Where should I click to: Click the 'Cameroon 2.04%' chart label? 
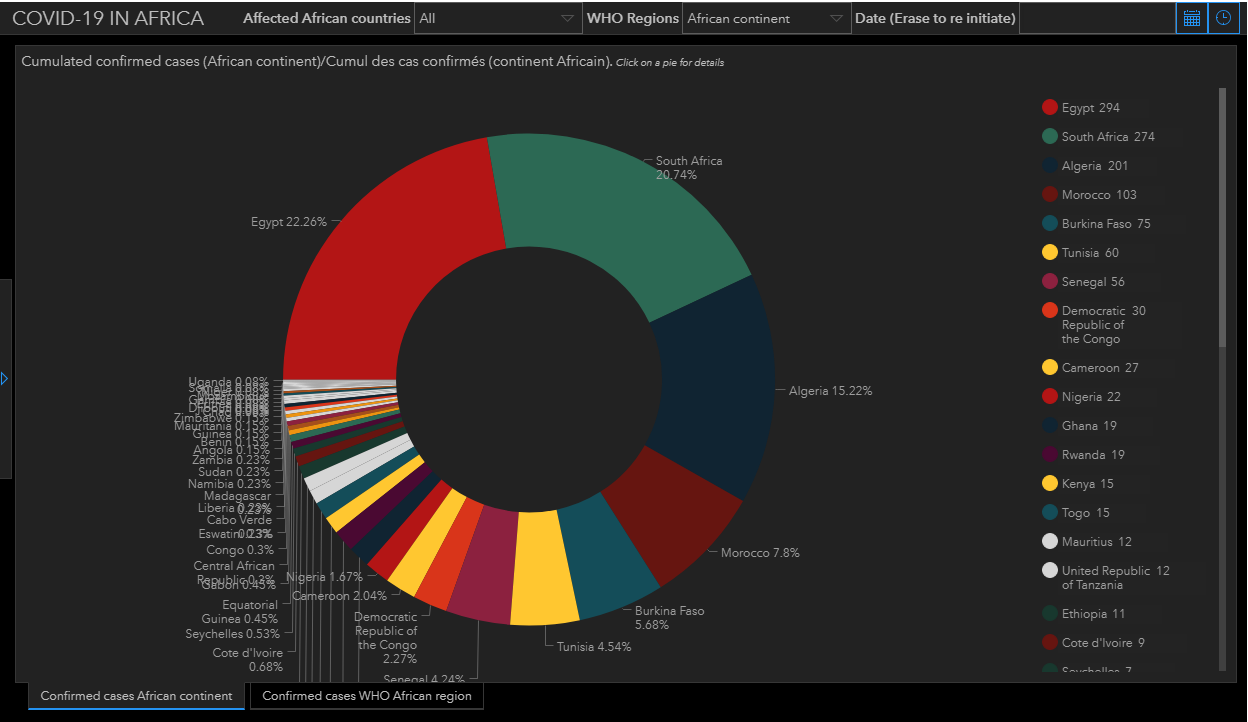click(x=340, y=596)
